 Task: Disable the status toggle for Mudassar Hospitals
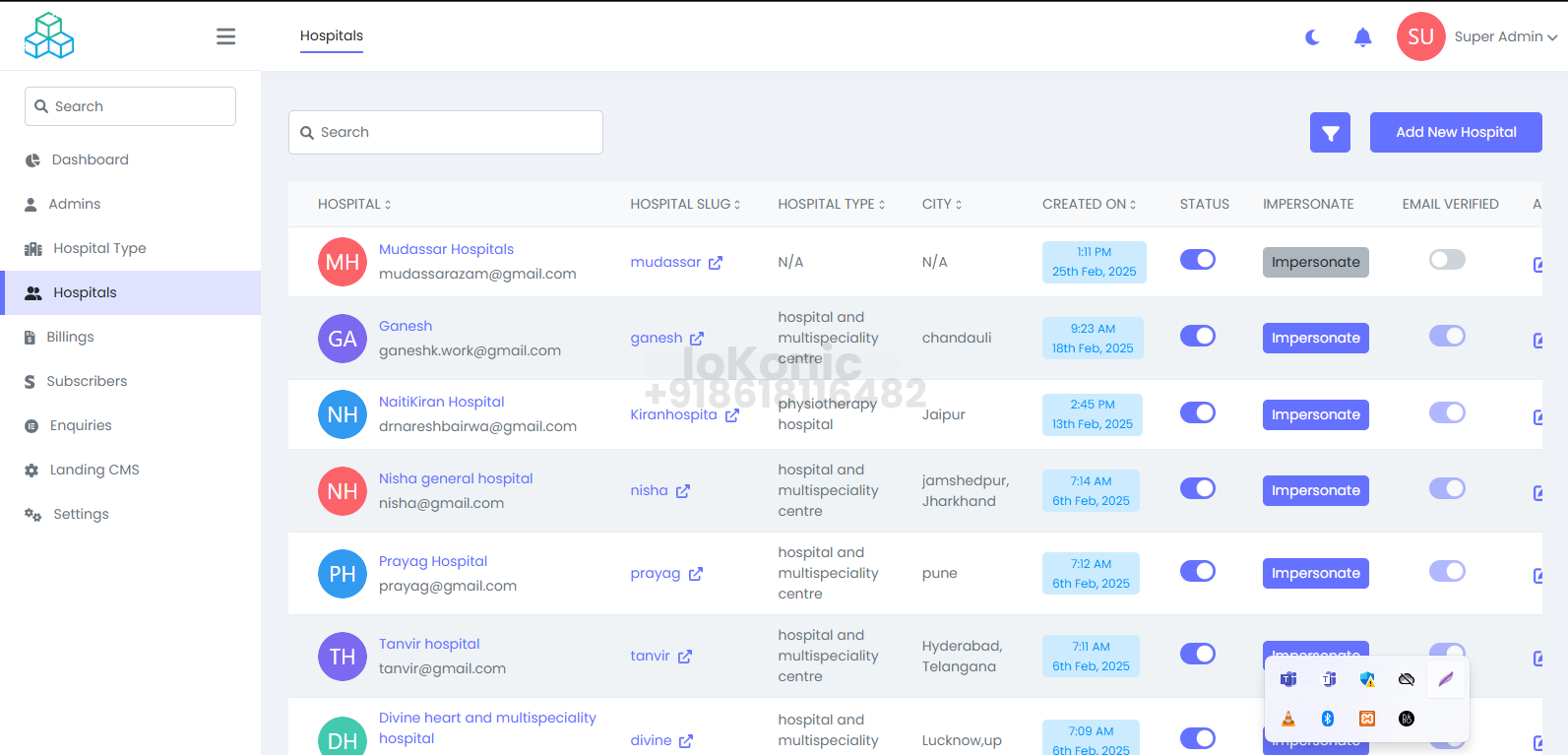[x=1197, y=260]
